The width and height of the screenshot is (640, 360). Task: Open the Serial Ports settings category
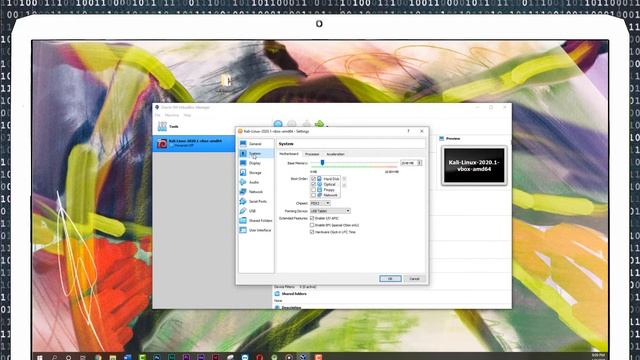pyautogui.click(x=256, y=201)
